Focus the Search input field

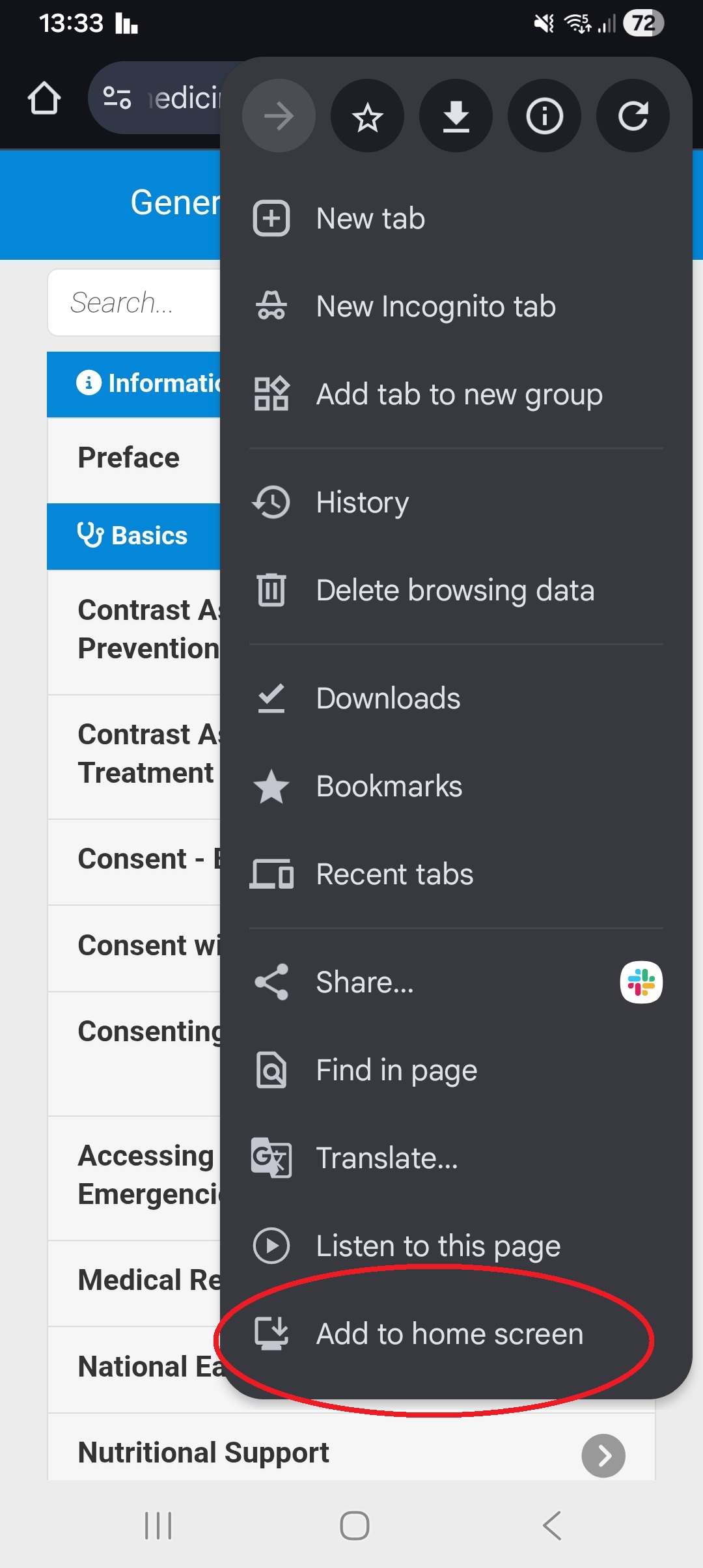tap(134, 303)
